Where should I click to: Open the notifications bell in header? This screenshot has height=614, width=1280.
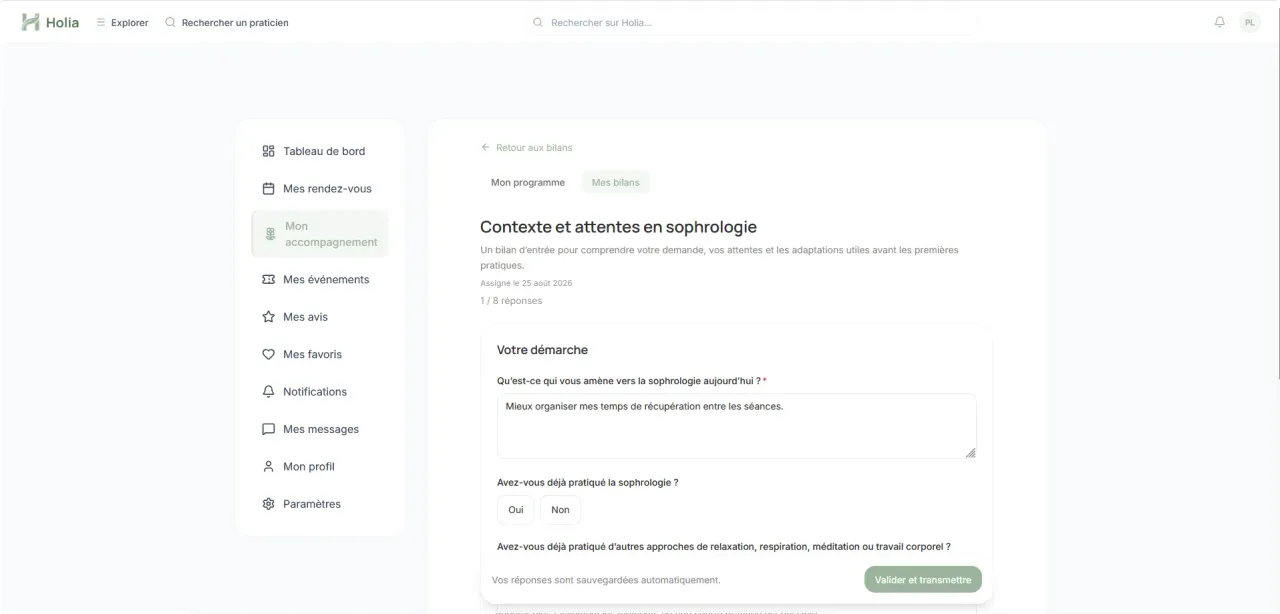[x=1220, y=22]
